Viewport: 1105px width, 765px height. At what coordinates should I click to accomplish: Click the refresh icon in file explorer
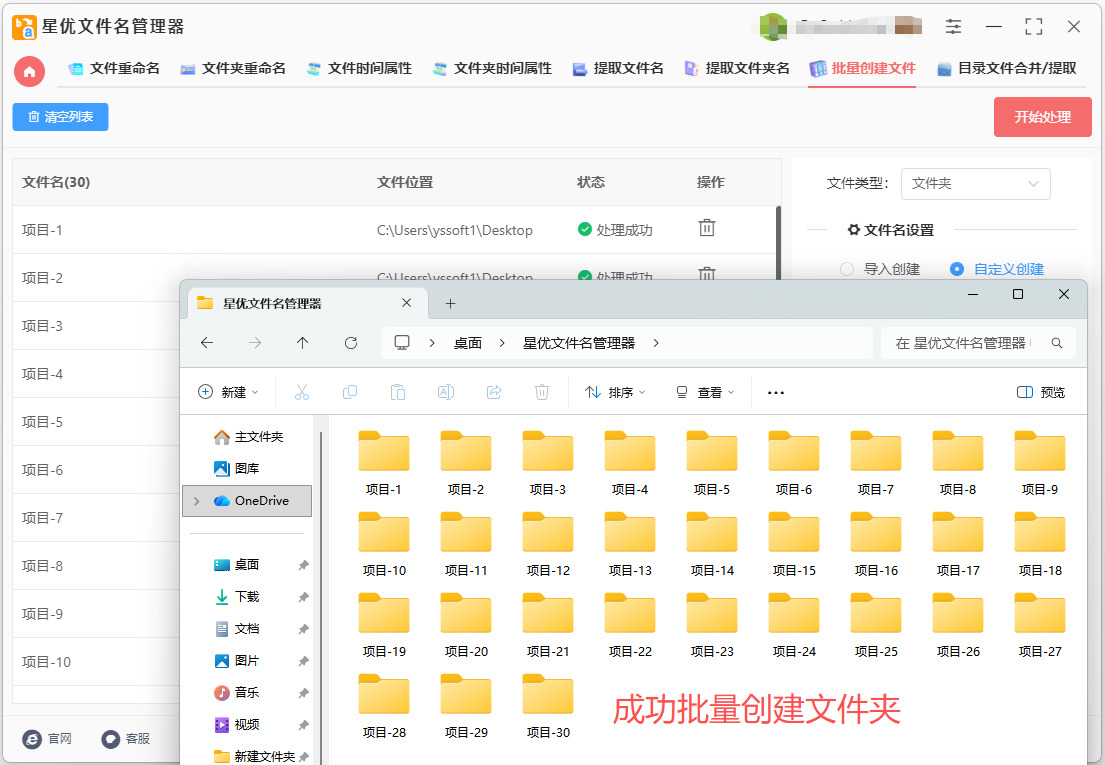pos(351,343)
